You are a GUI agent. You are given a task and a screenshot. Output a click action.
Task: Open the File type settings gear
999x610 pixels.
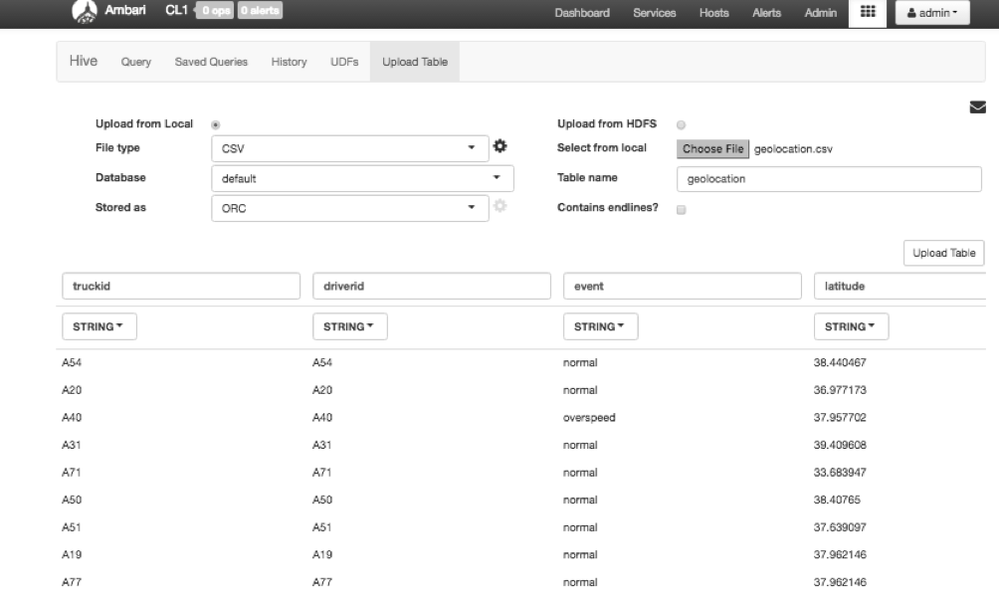point(500,146)
